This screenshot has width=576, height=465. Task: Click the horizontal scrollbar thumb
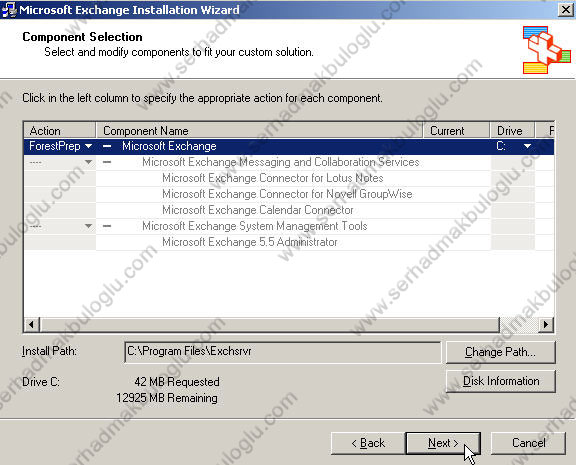pyautogui.click(x=270, y=325)
